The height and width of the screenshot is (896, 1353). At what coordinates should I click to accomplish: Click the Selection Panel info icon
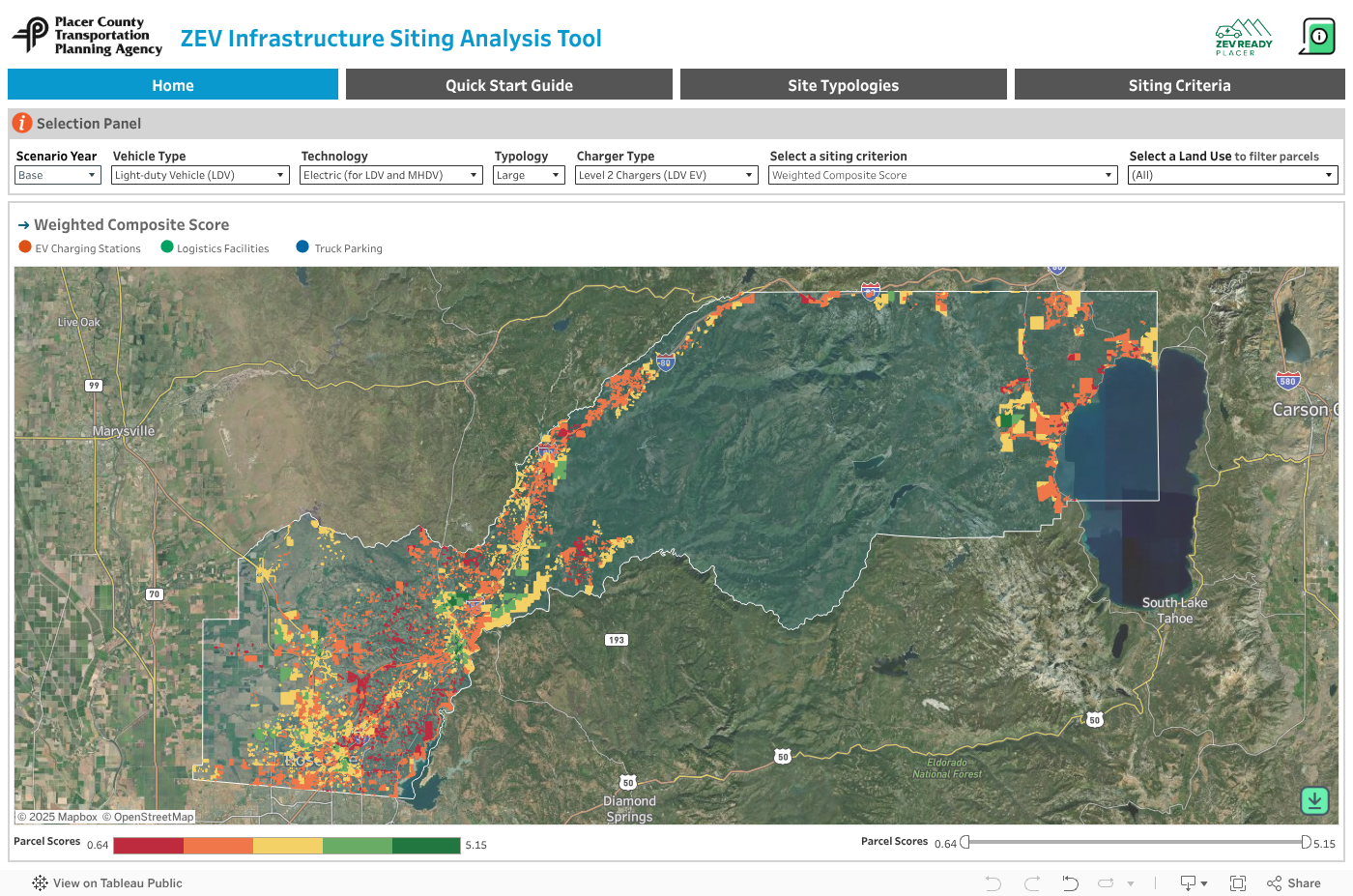click(21, 124)
